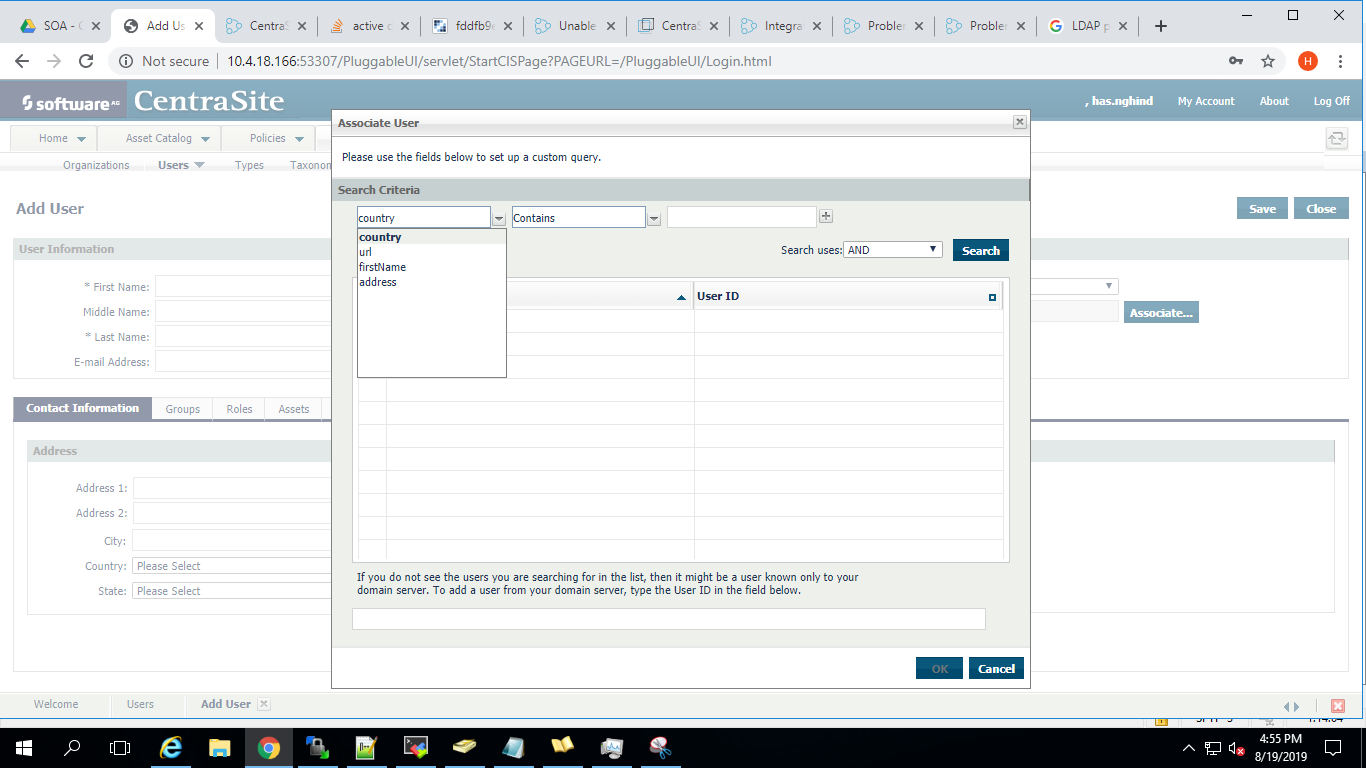Click the domain User ID text field
The width and height of the screenshot is (1366, 768).
pos(669,619)
